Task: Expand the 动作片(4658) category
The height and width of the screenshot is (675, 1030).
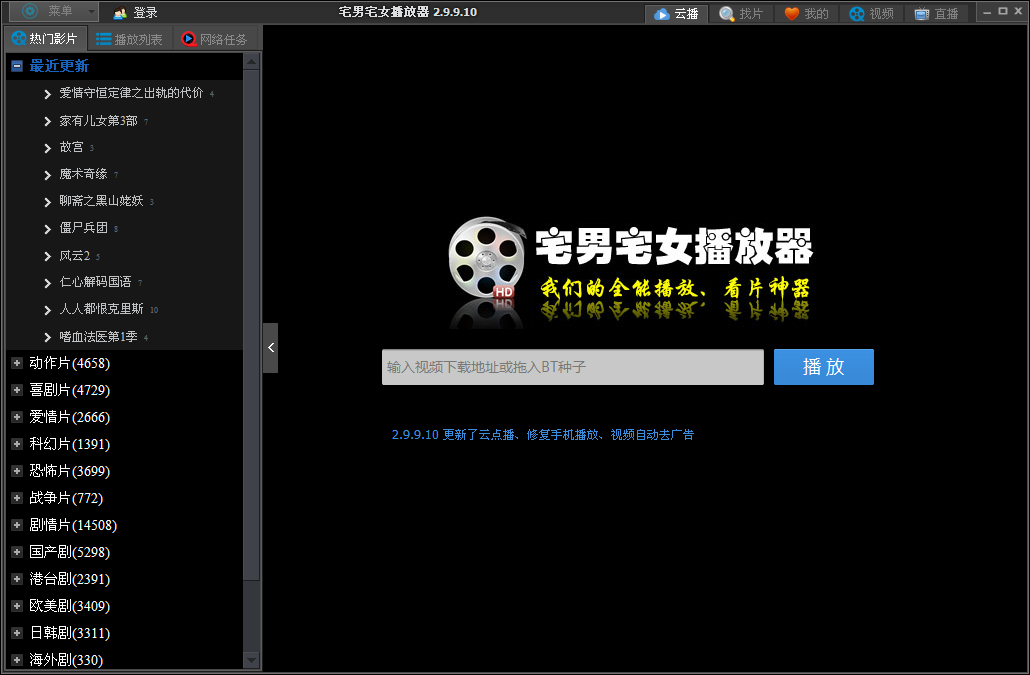Action: pos(16,363)
